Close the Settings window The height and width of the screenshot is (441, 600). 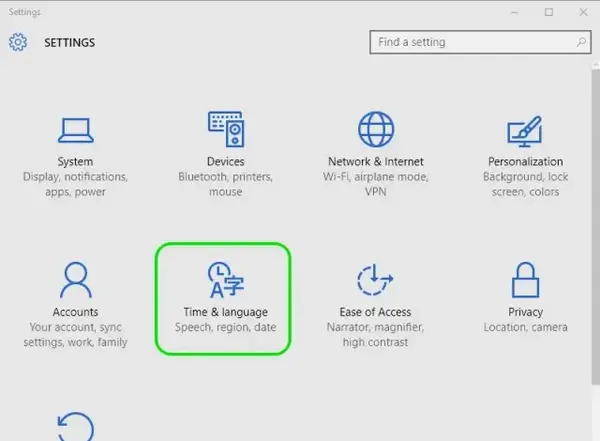(583, 12)
